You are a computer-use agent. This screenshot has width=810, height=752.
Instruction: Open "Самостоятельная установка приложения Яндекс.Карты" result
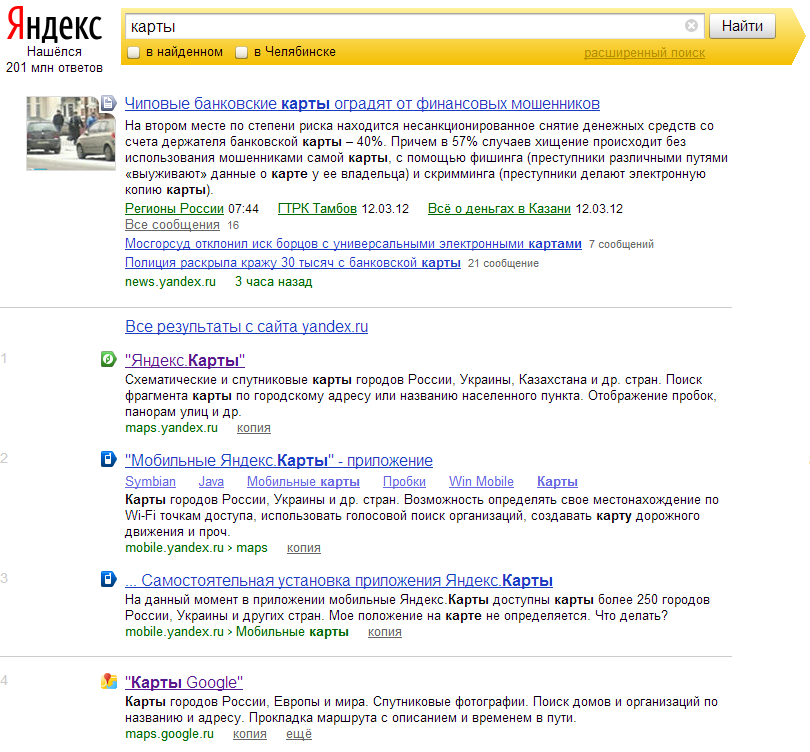339,581
